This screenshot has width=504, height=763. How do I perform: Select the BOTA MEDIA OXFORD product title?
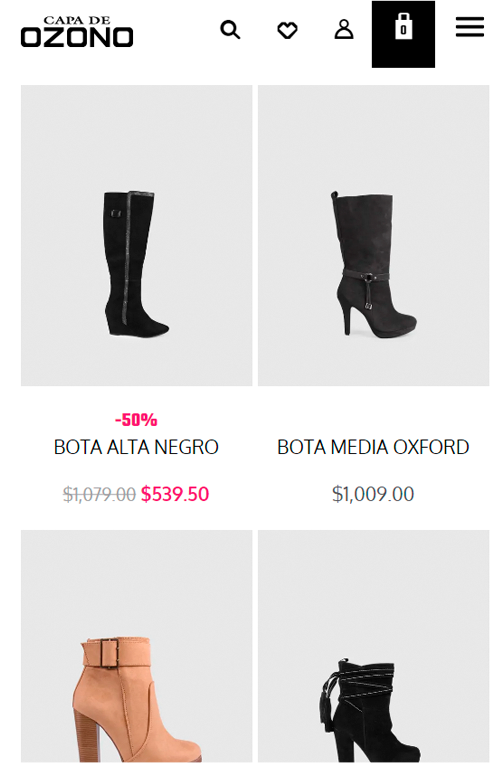pyautogui.click(x=373, y=447)
